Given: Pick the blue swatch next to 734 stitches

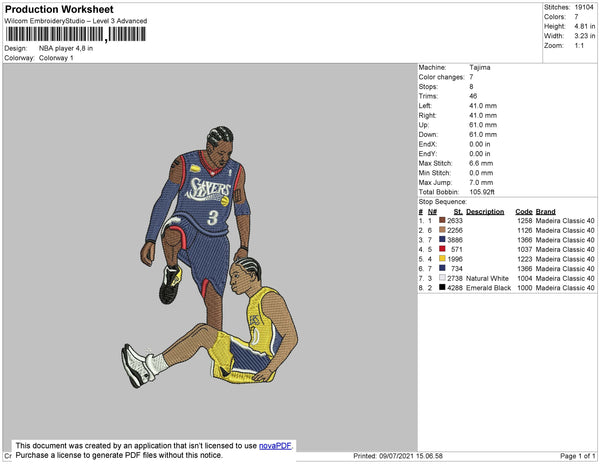Looking at the screenshot, I should (x=442, y=268).
